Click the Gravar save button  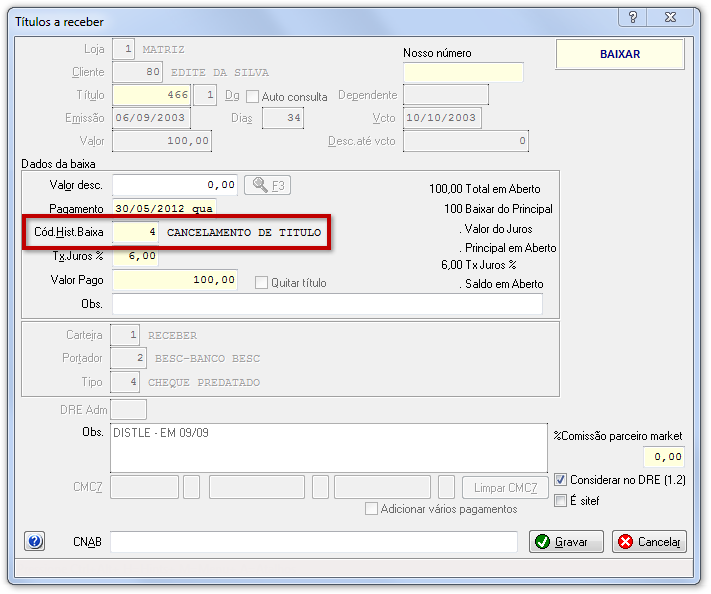566,541
